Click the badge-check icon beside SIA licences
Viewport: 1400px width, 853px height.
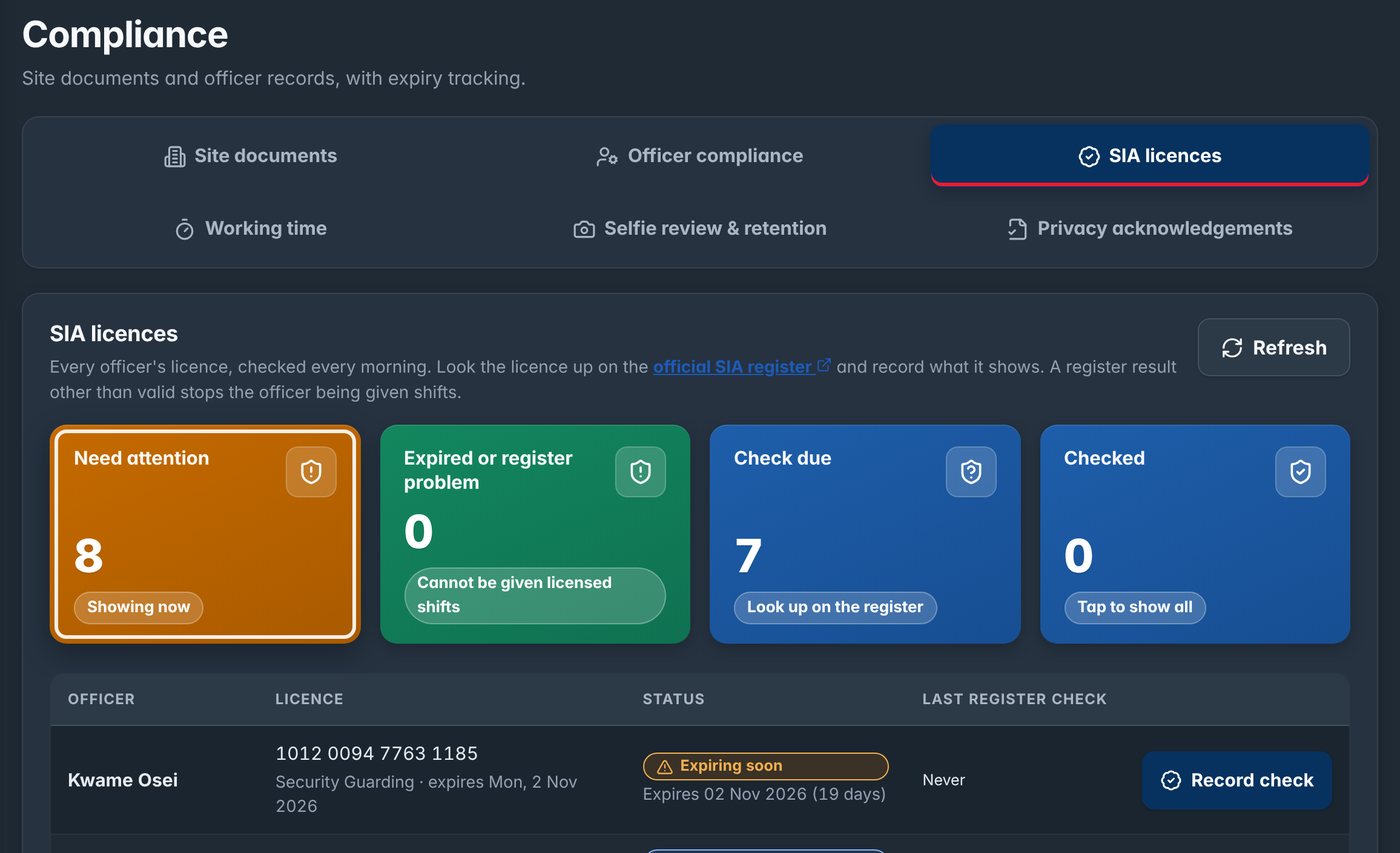(x=1089, y=156)
